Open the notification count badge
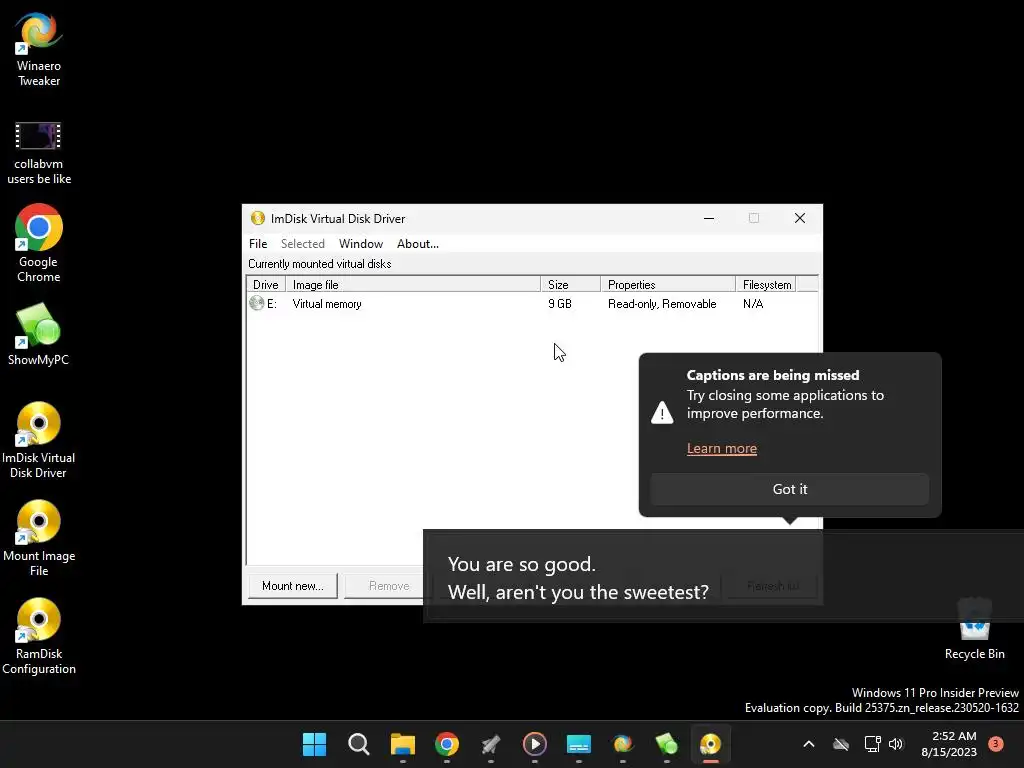The width and height of the screenshot is (1024, 768). [996, 744]
